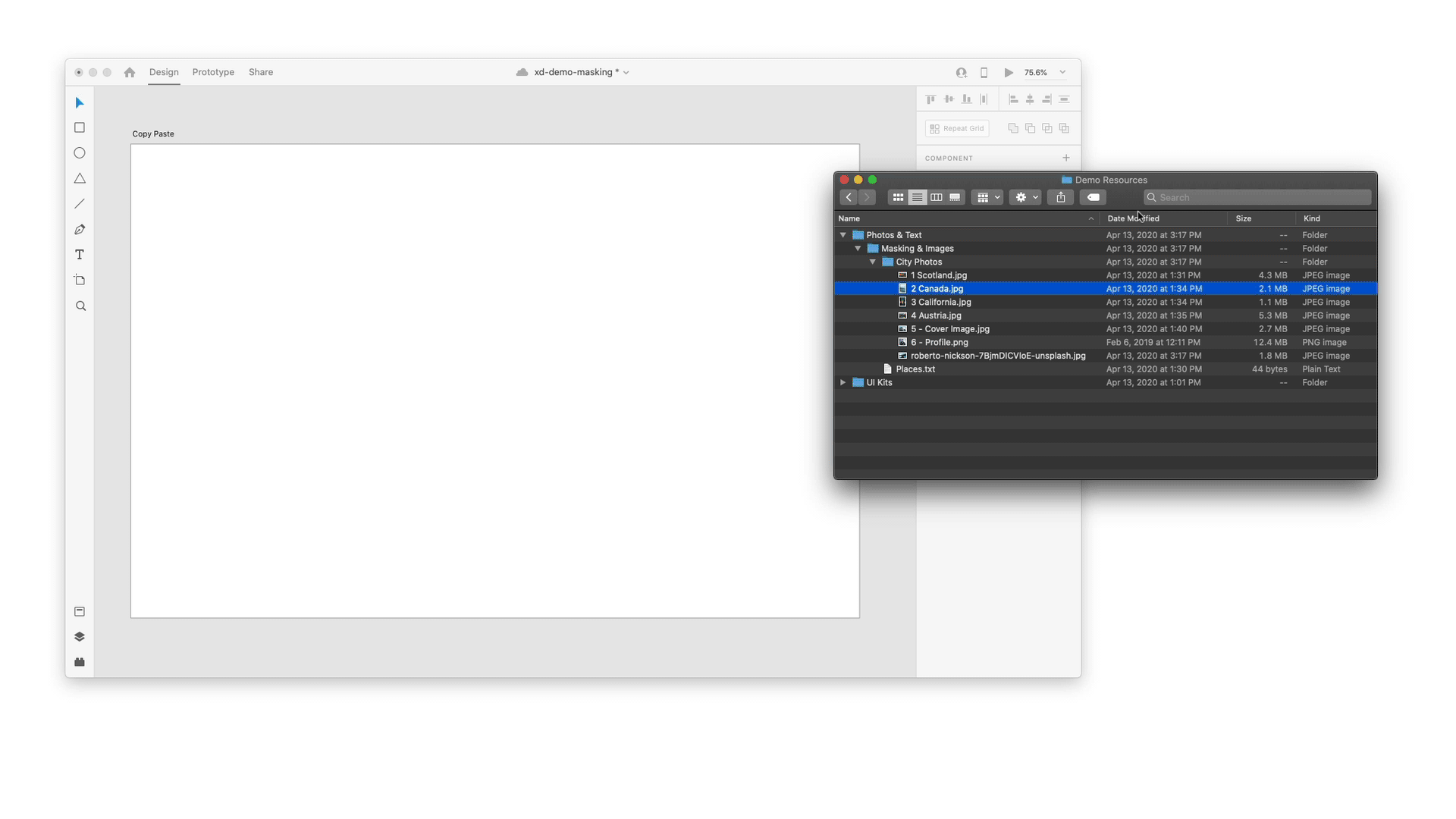
Task: Expand the UI Kits folder
Action: pyautogui.click(x=843, y=383)
